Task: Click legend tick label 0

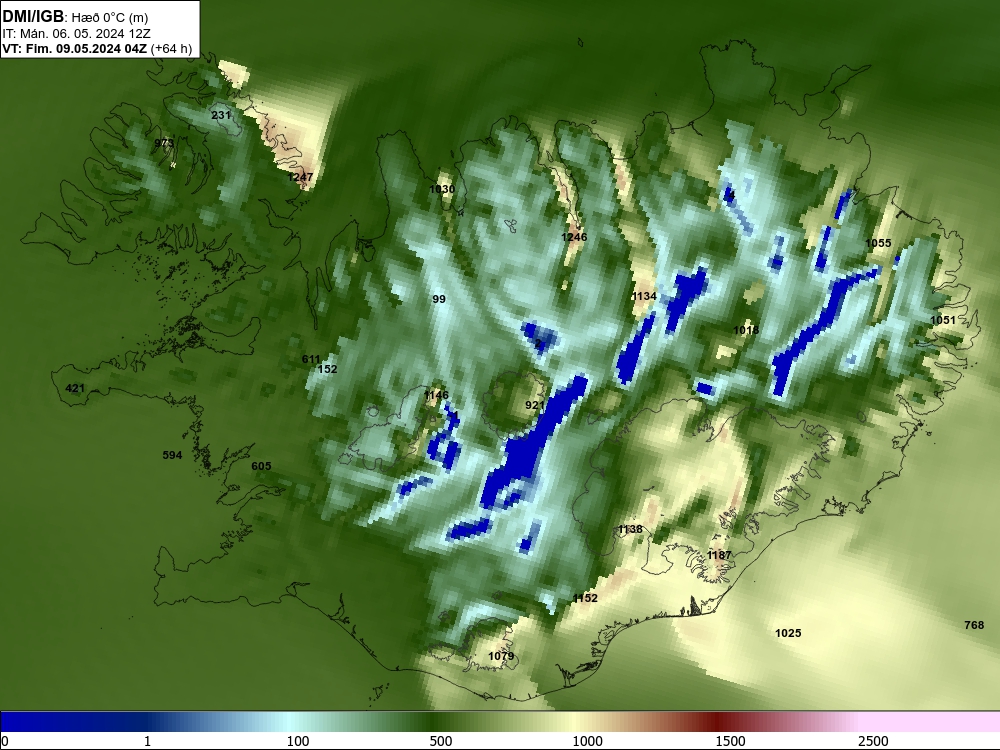Action: 5,741
